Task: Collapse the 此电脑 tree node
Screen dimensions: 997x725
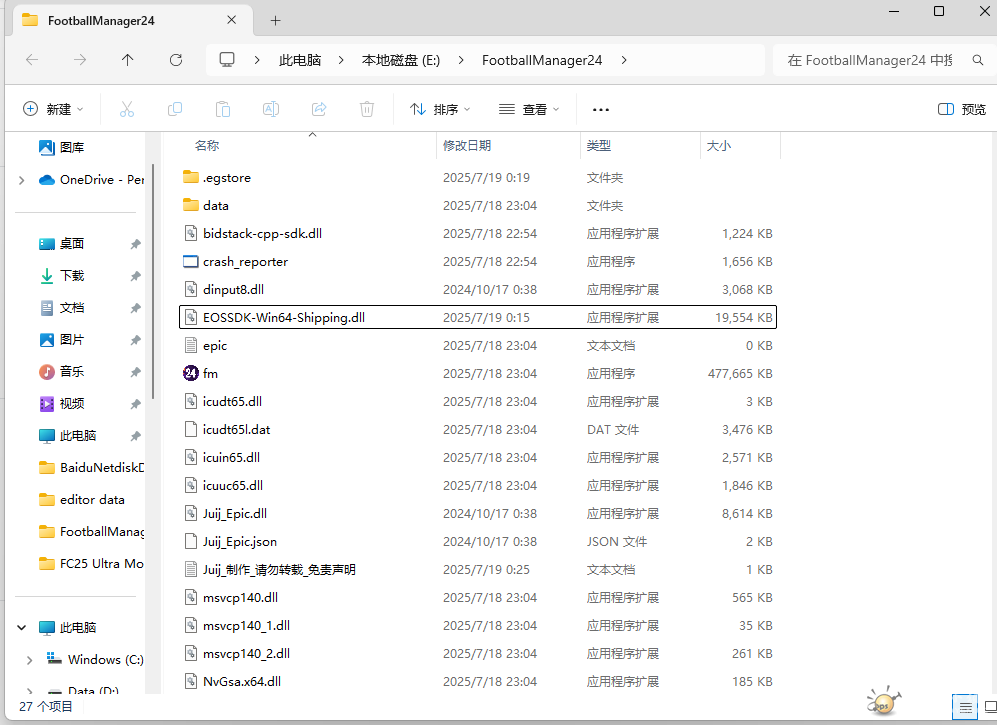Action: [22, 628]
